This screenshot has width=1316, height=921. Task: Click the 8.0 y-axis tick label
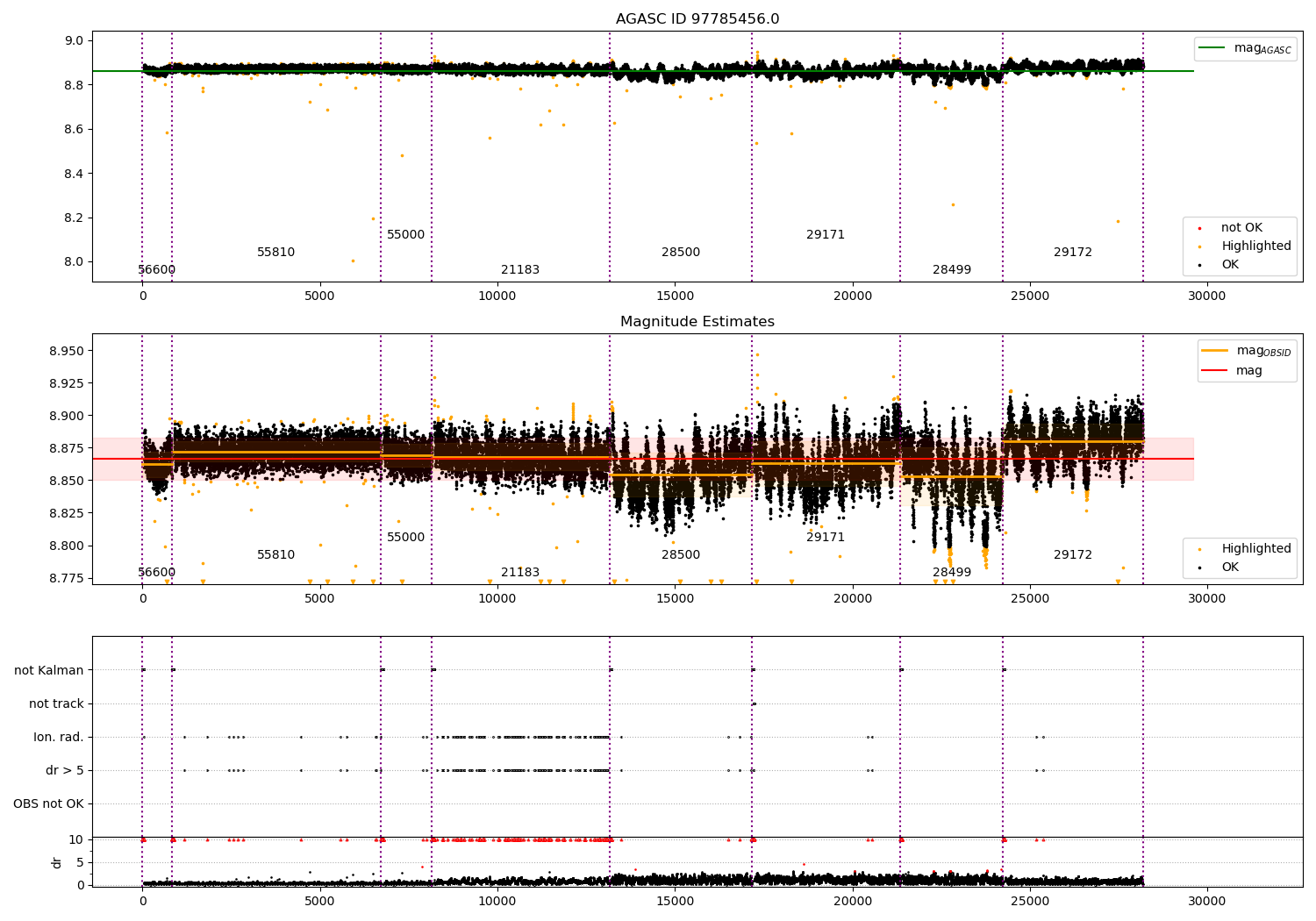coord(75,262)
